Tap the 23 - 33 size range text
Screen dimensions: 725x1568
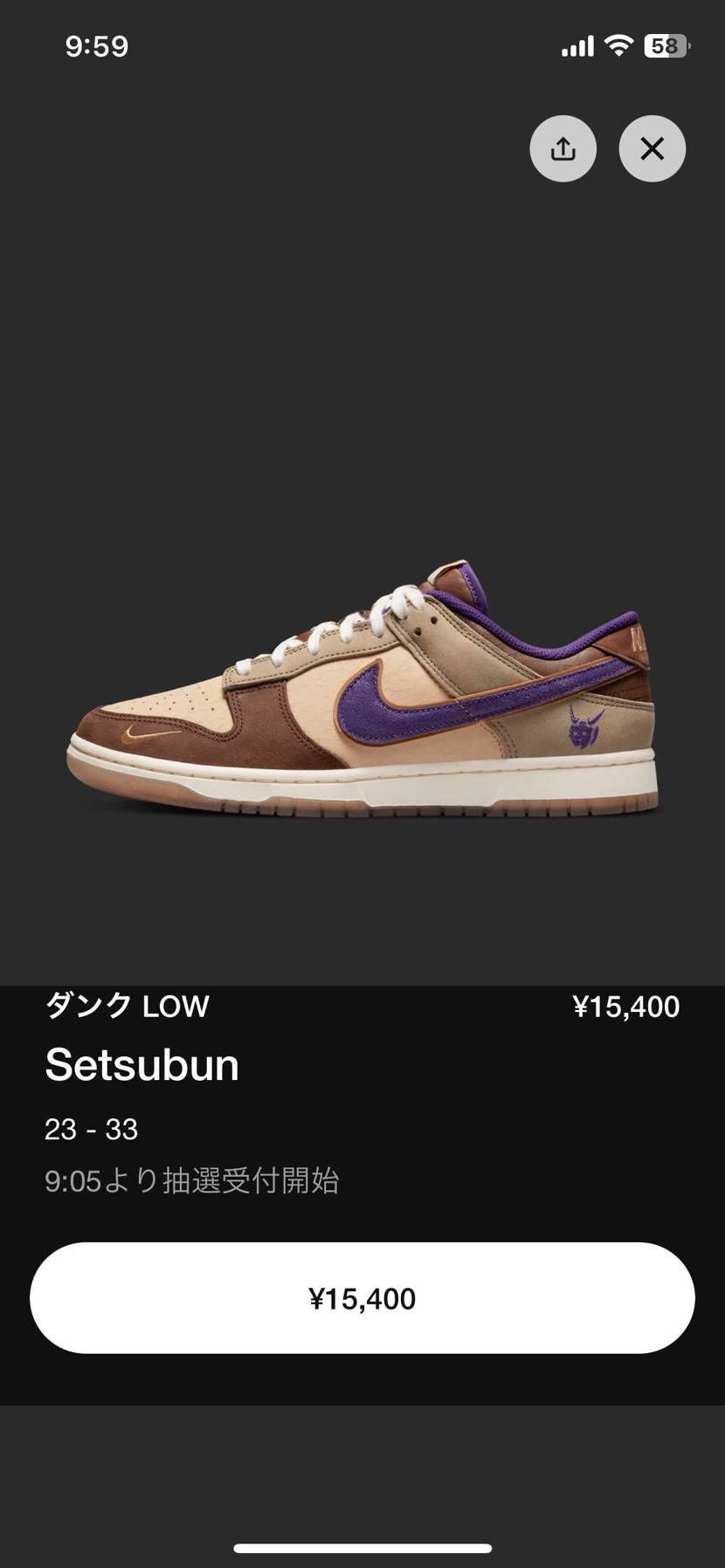(92, 1129)
